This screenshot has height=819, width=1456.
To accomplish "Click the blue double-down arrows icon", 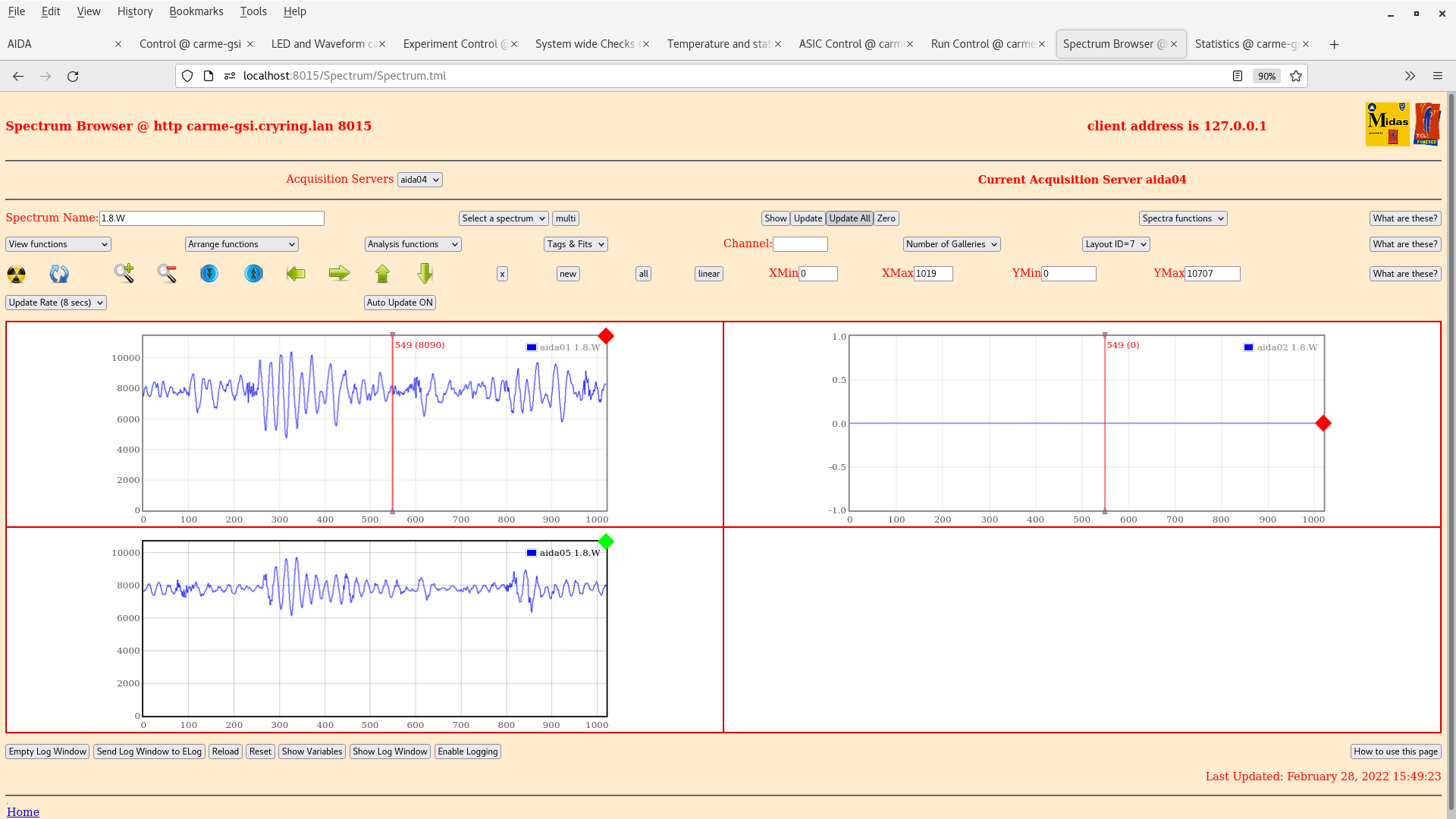I will [209, 274].
